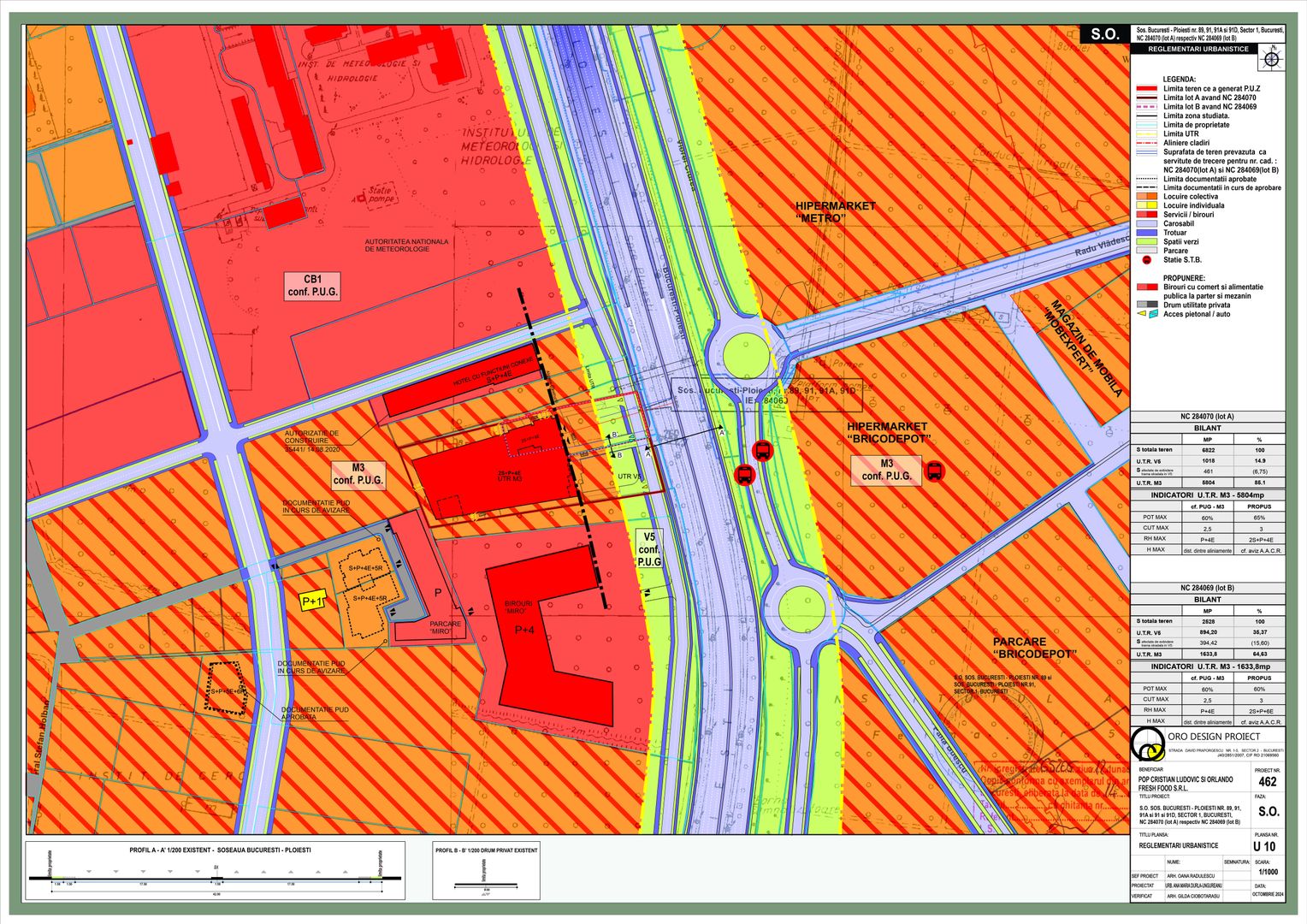Click the Drum utilitate privata gray symbol in the legend

[1147, 304]
